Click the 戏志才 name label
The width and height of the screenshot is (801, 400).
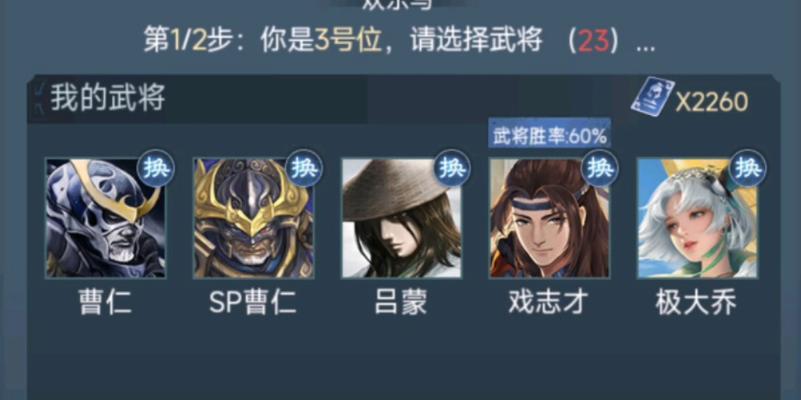point(549,302)
